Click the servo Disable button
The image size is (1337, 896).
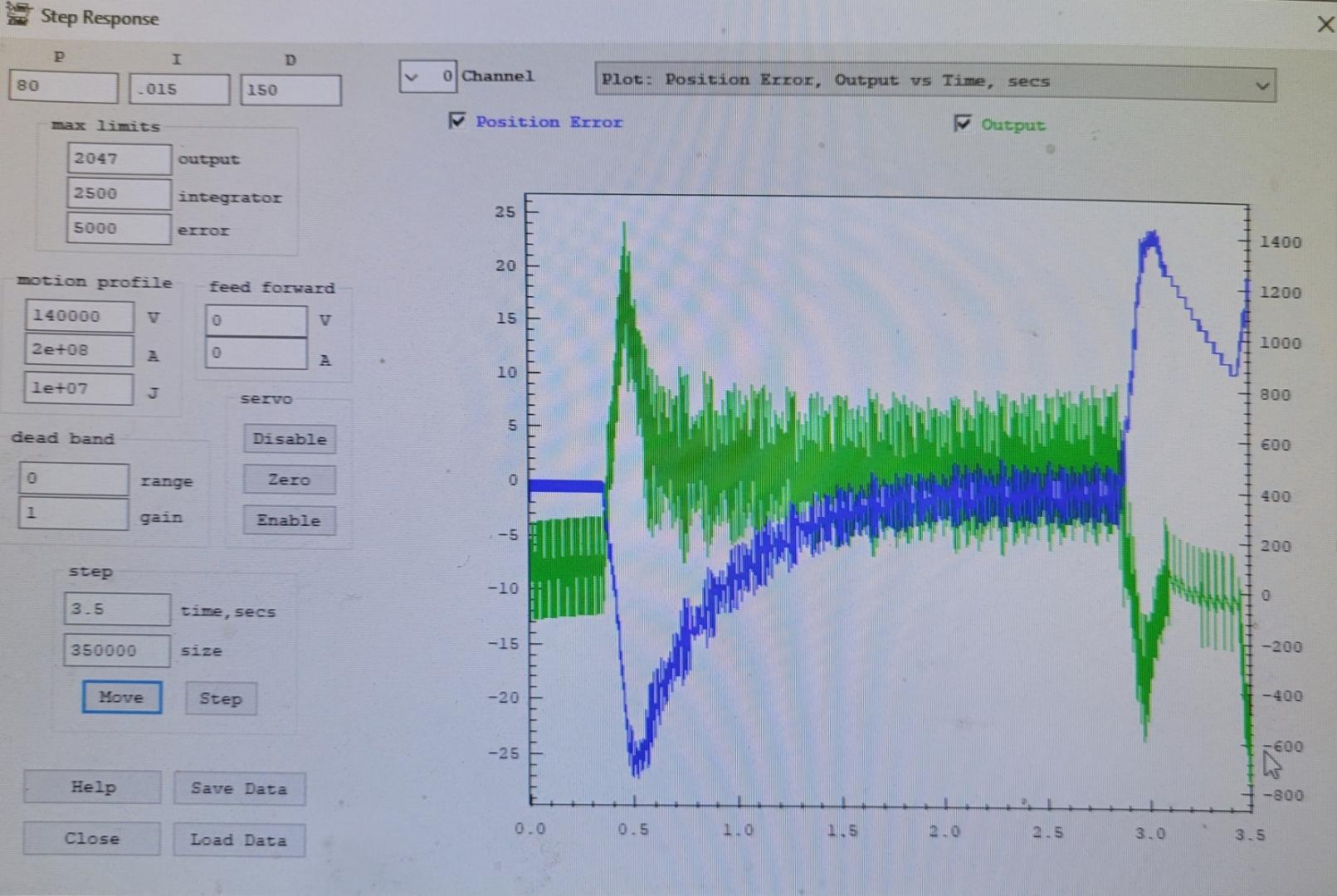click(289, 439)
